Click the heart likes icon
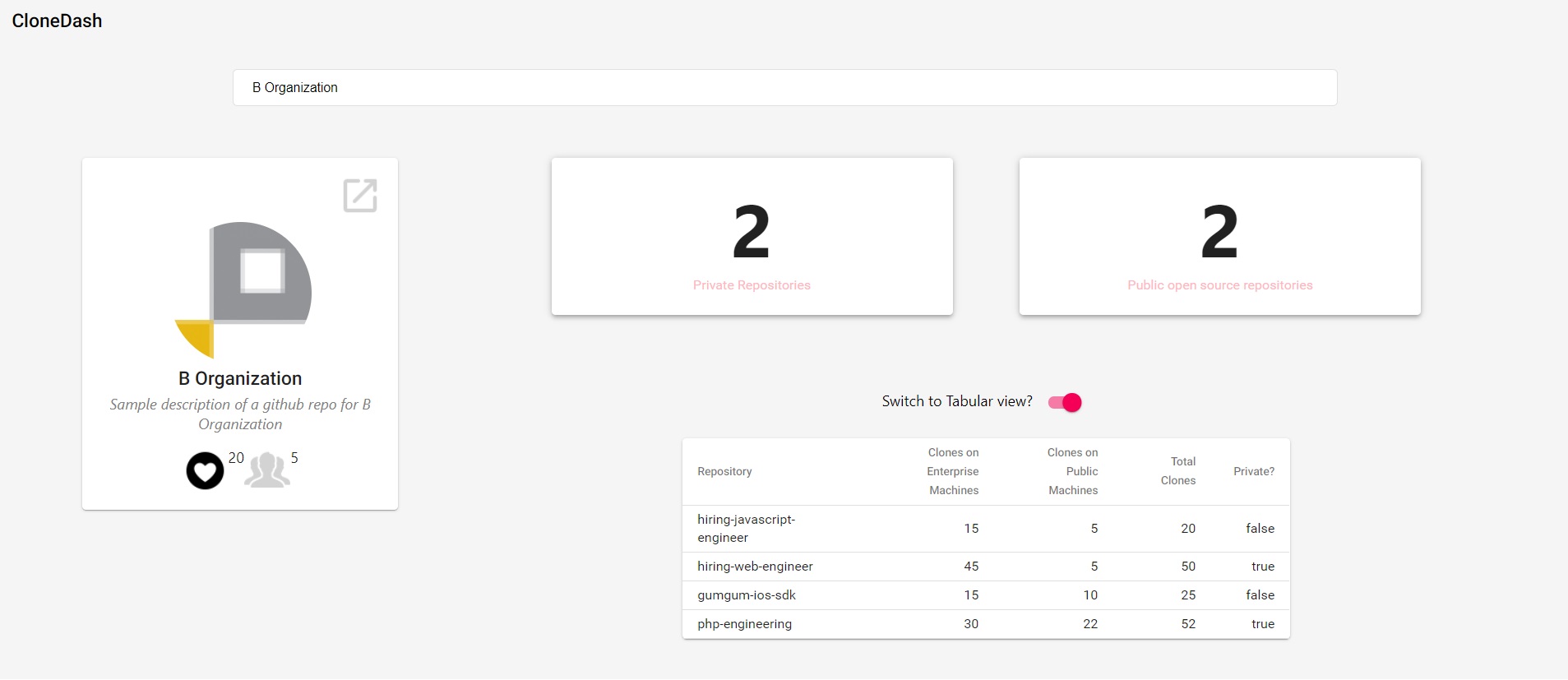 point(205,471)
